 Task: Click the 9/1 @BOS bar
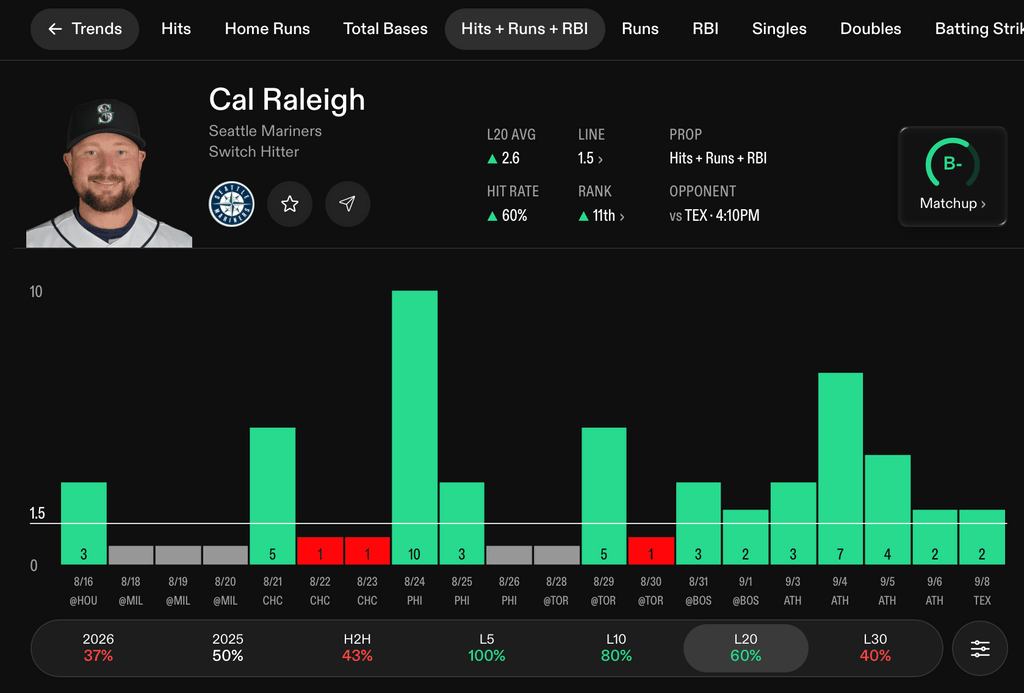pos(746,537)
